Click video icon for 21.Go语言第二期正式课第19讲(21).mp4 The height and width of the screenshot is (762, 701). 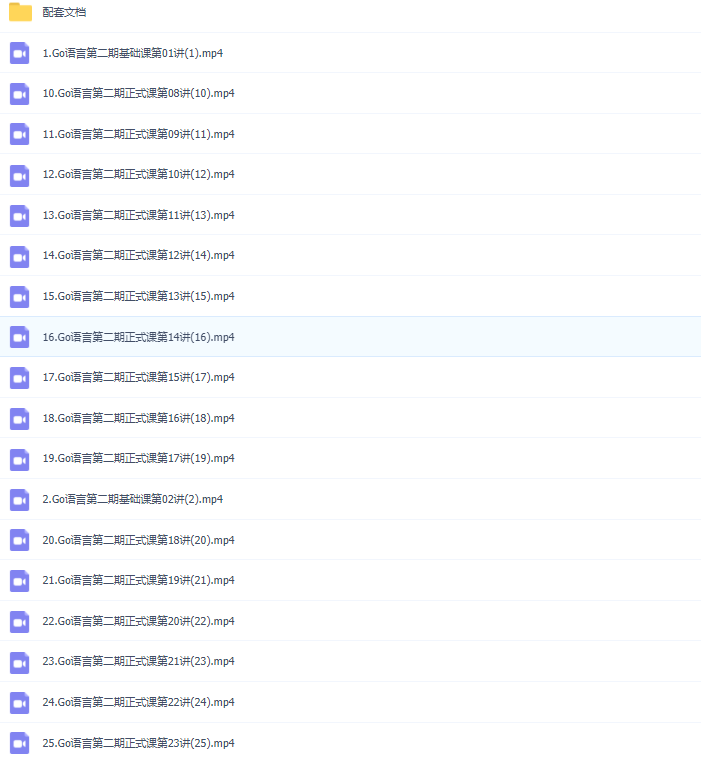(x=19, y=580)
